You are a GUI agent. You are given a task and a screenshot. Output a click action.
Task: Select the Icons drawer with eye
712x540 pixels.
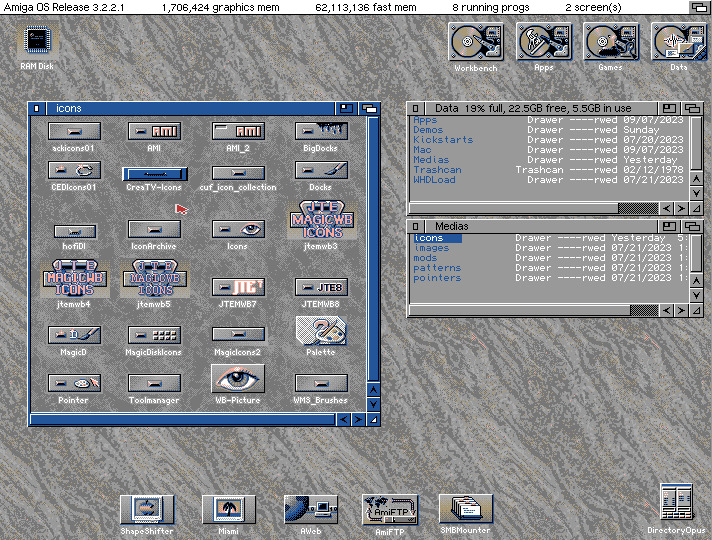click(x=238, y=230)
